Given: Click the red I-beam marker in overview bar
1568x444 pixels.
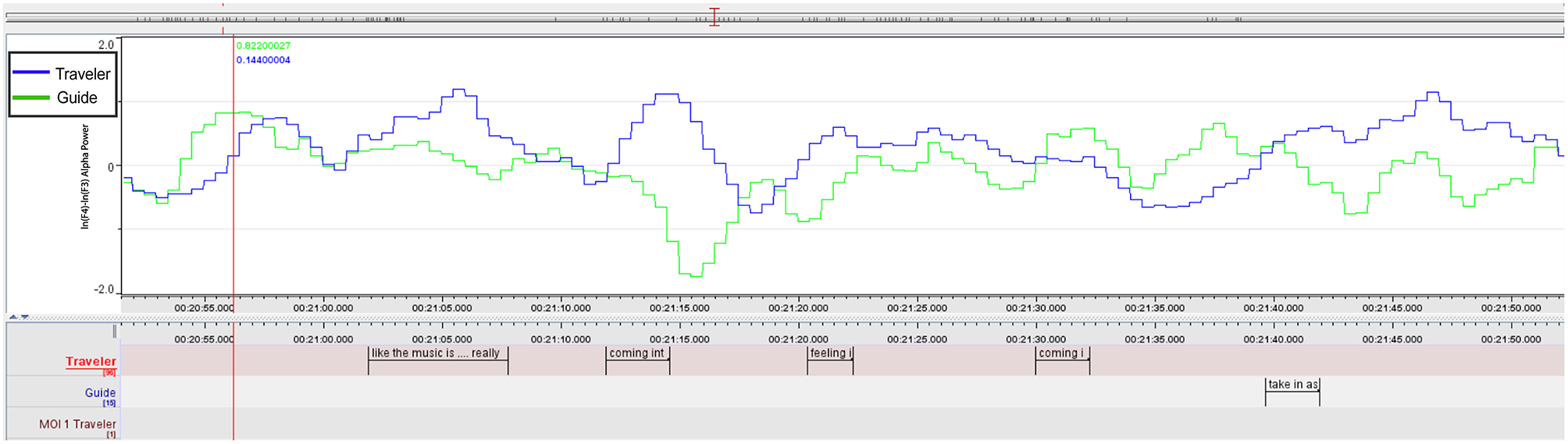Looking at the screenshot, I should (x=714, y=17).
